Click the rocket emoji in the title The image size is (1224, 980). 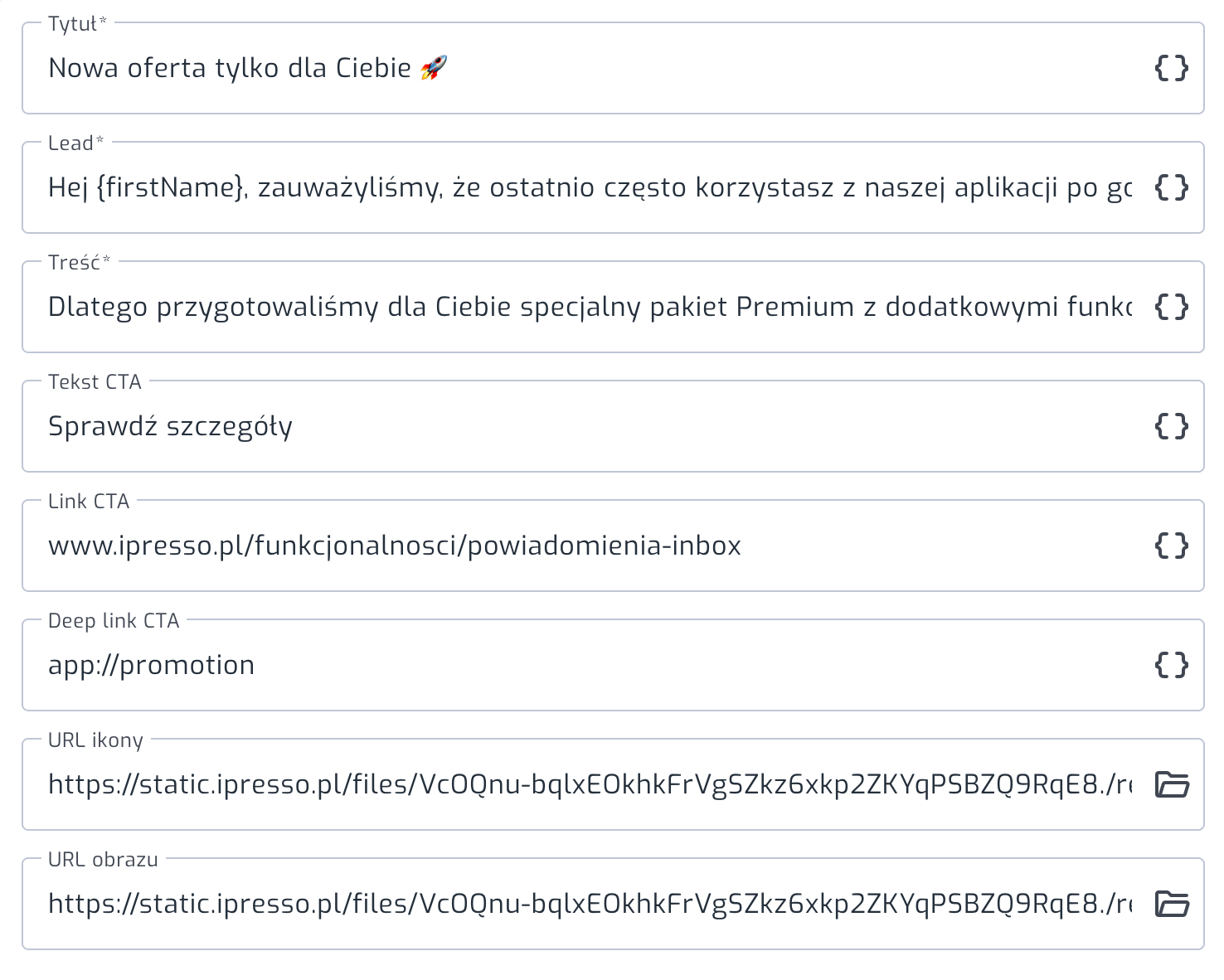pos(434,68)
